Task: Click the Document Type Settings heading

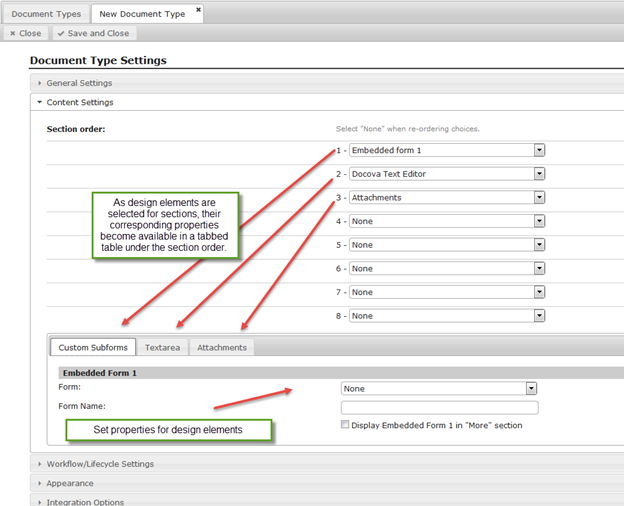Action: [x=98, y=61]
